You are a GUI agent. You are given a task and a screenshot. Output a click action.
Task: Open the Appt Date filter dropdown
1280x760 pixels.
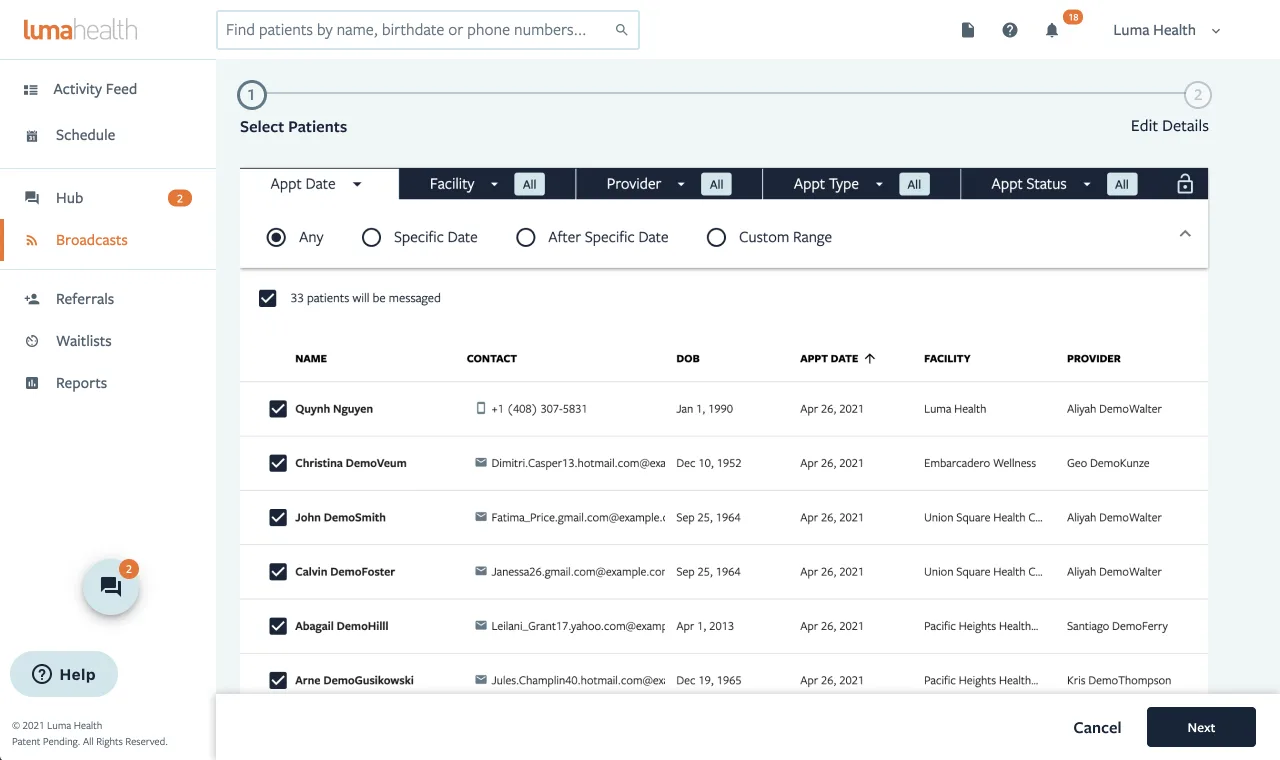pos(316,184)
